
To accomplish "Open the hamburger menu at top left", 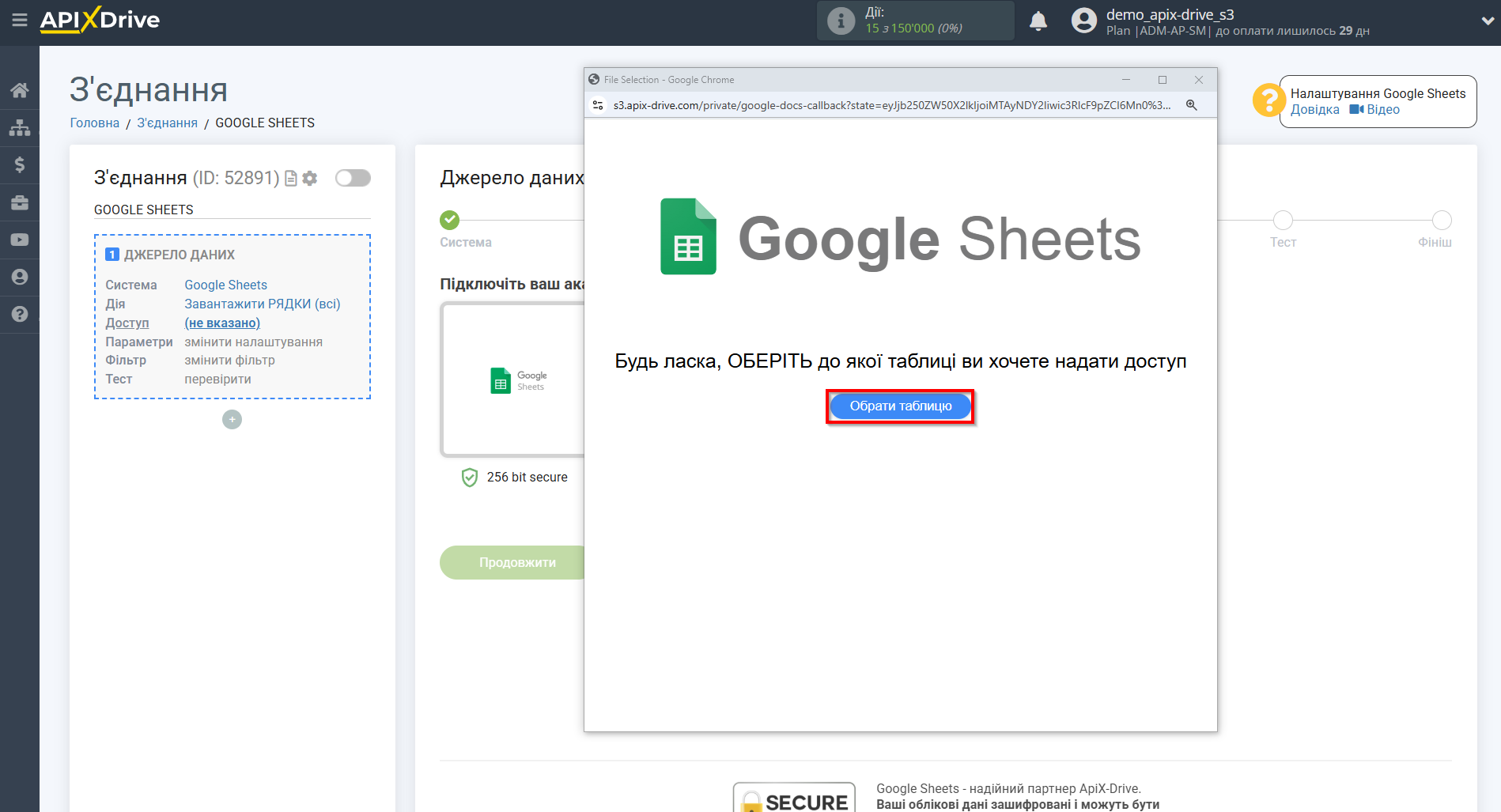I will click(20, 20).
